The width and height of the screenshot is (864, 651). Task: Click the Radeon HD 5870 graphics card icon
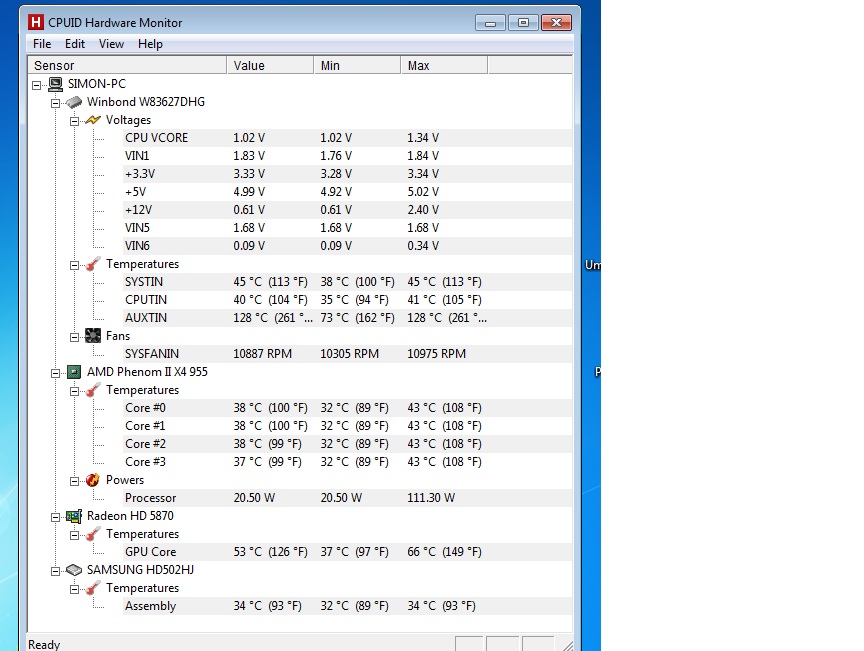pos(74,517)
